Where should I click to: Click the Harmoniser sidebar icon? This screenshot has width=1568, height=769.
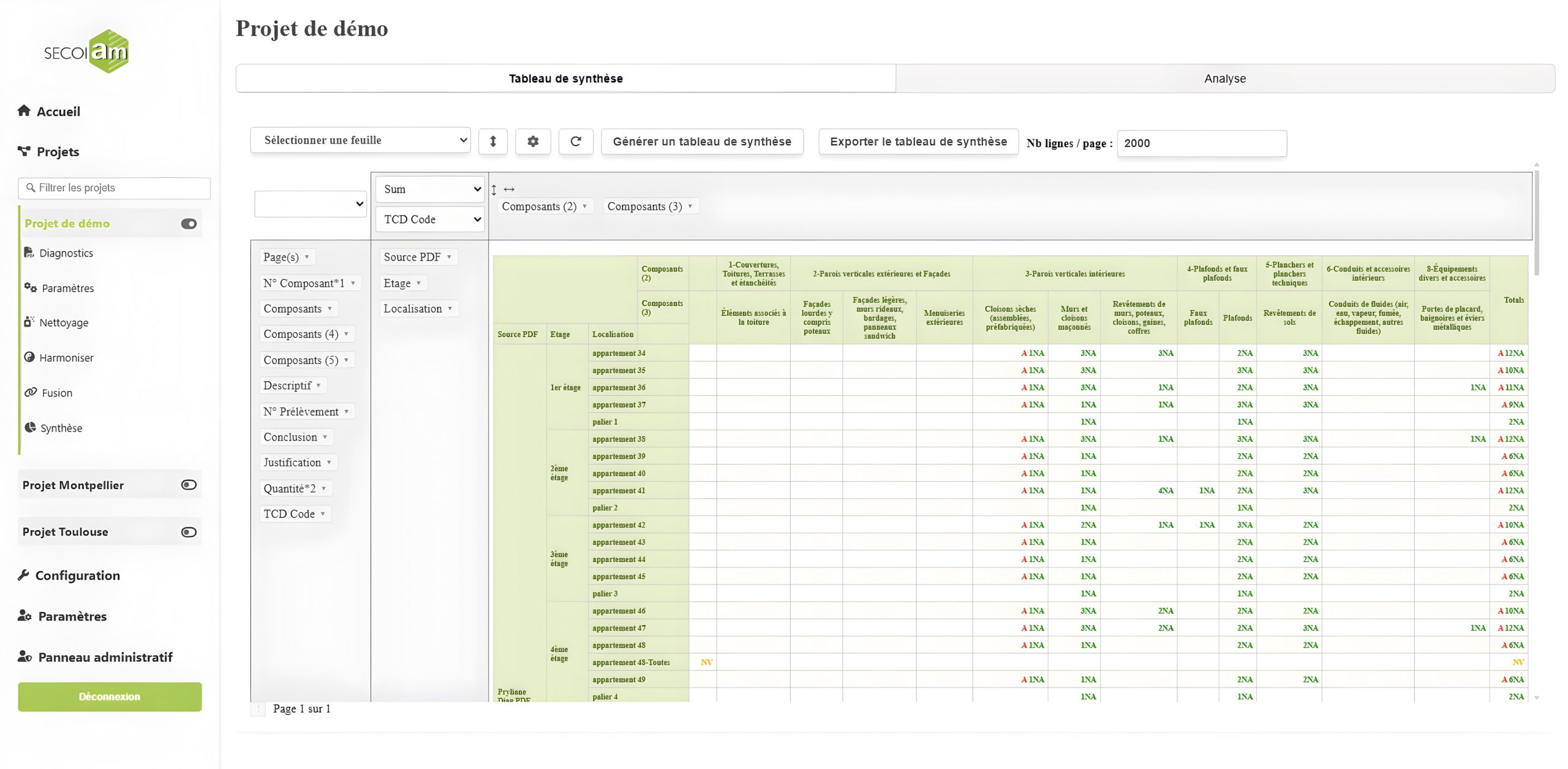point(29,357)
